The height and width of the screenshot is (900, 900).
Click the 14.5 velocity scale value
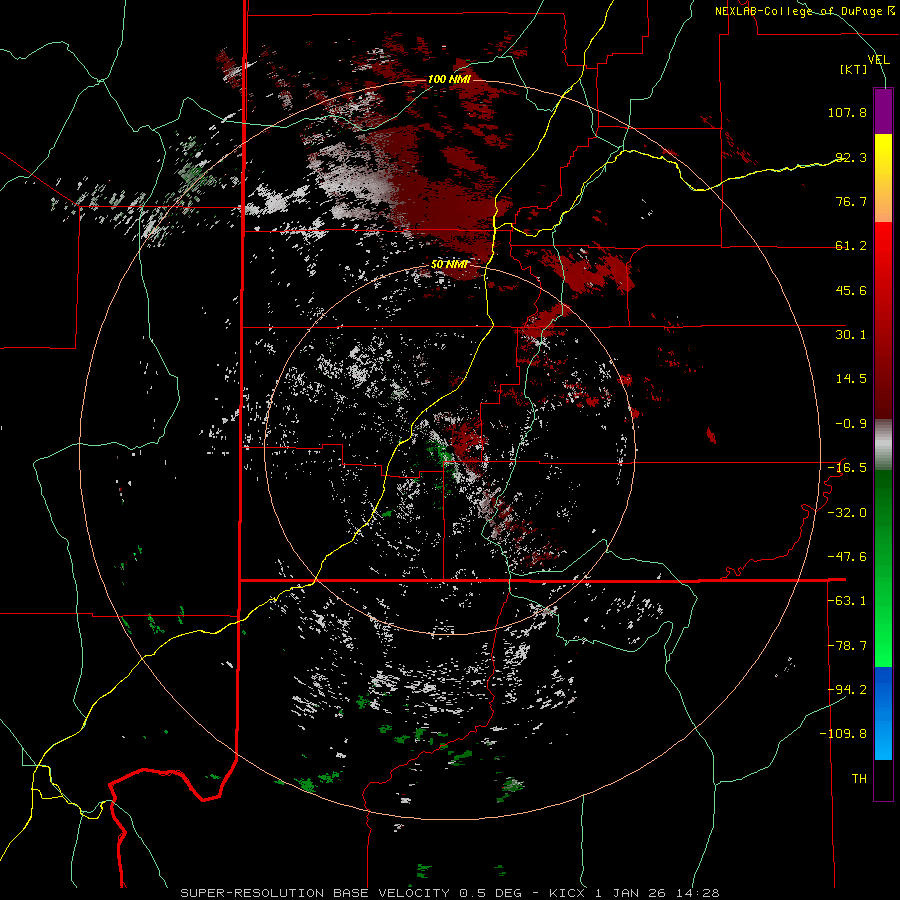pos(851,379)
